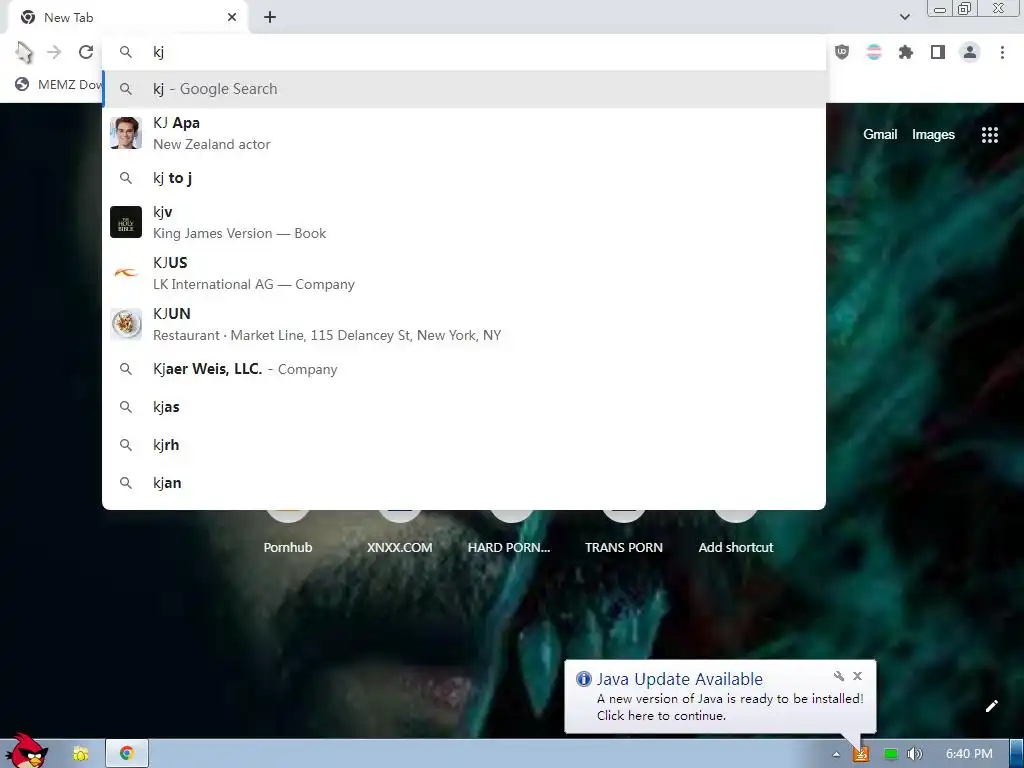This screenshot has height=768, width=1024.
Task: Open the volume speaker tray icon
Action: click(915, 754)
